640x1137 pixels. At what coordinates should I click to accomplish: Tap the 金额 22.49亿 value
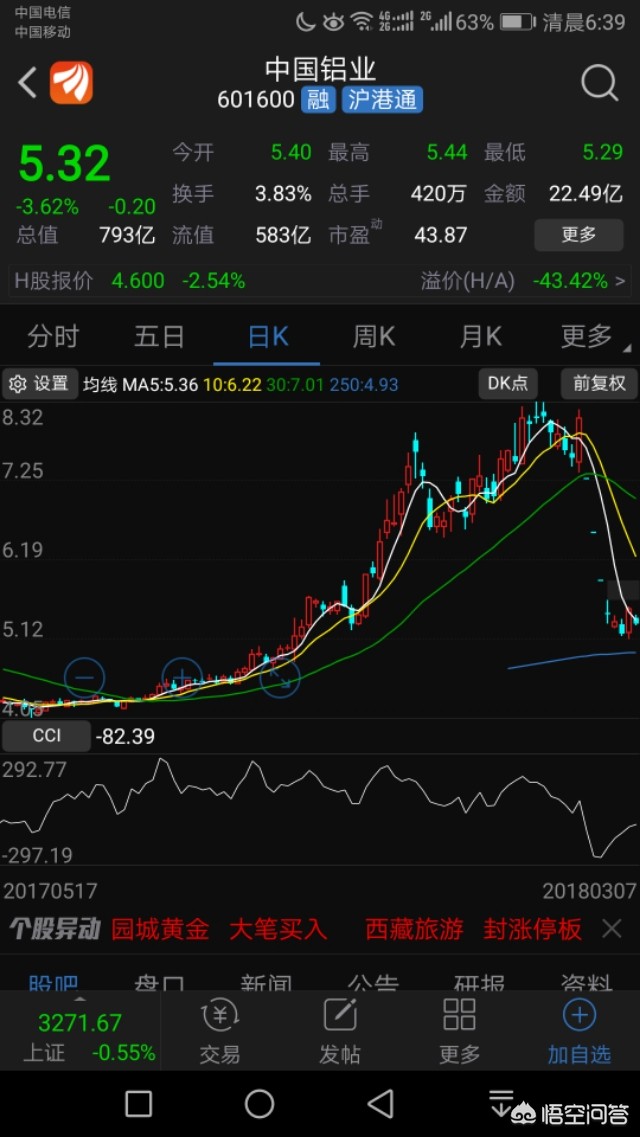click(x=584, y=194)
